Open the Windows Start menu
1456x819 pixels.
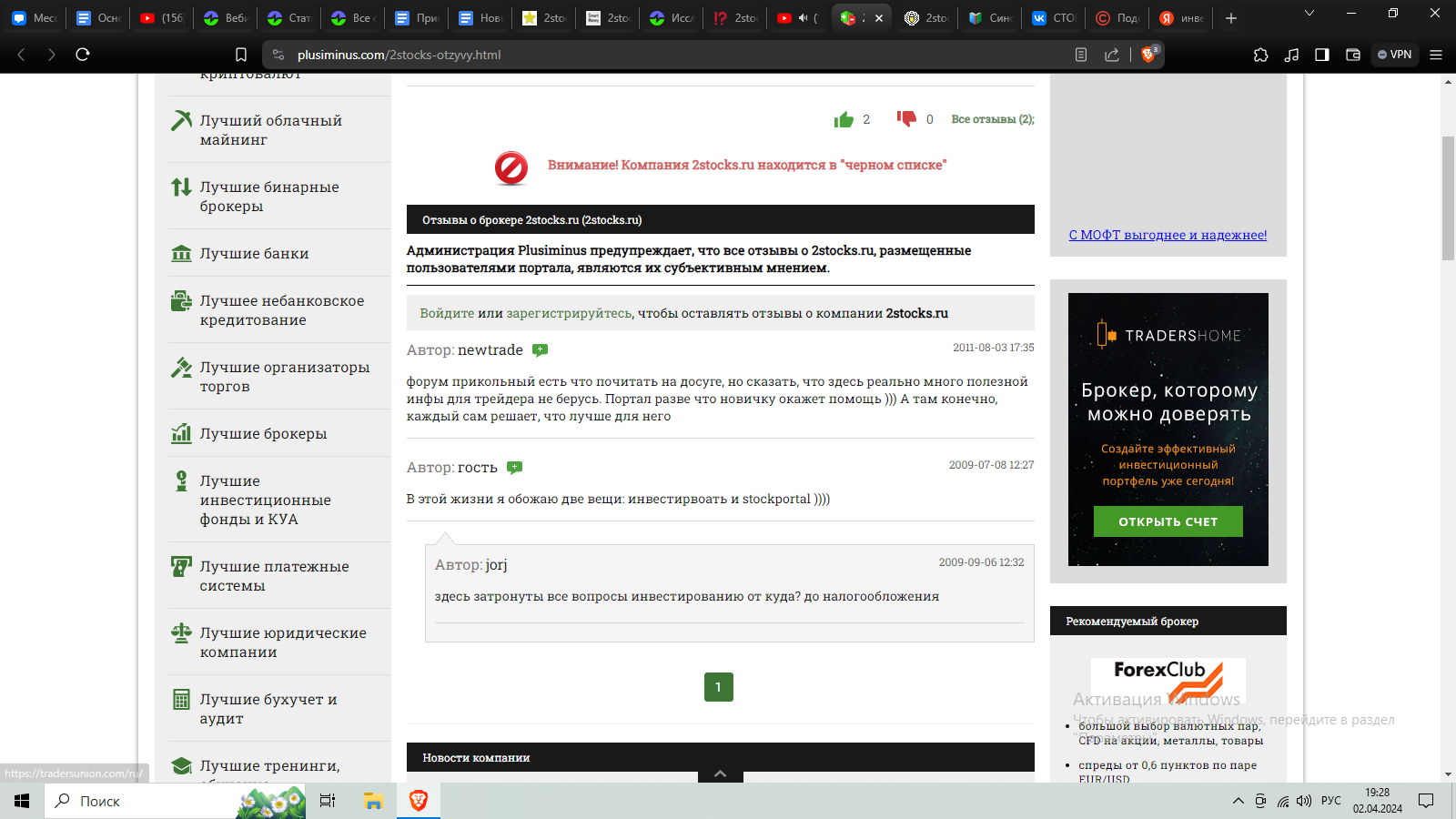pos(22,801)
